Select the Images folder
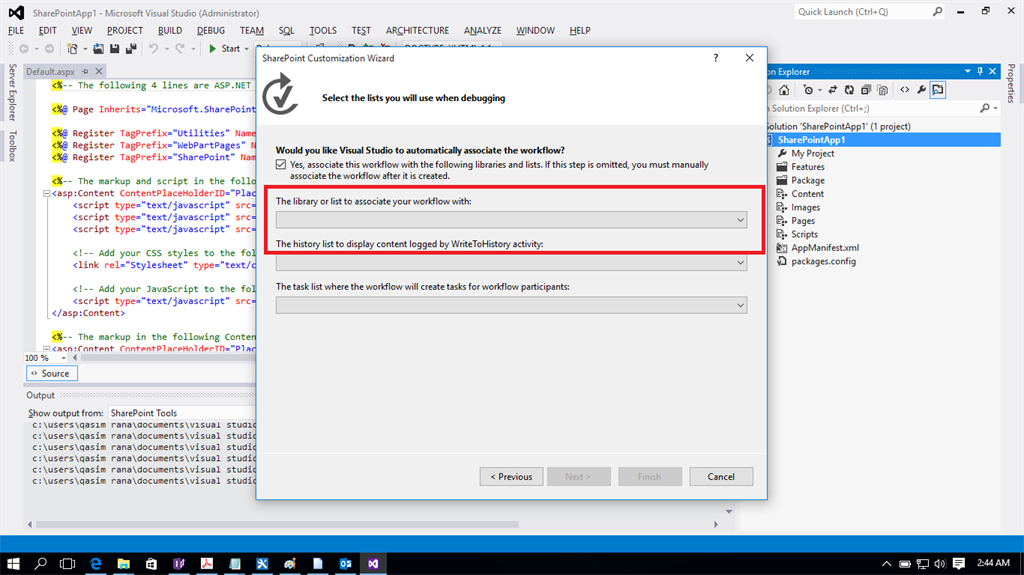Viewport: 1024px width, 575px height. (805, 207)
